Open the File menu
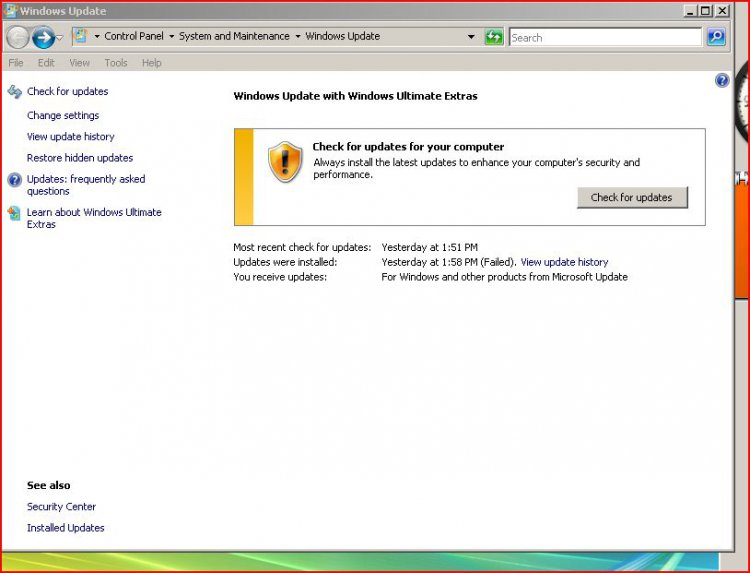The image size is (750, 573). point(16,63)
